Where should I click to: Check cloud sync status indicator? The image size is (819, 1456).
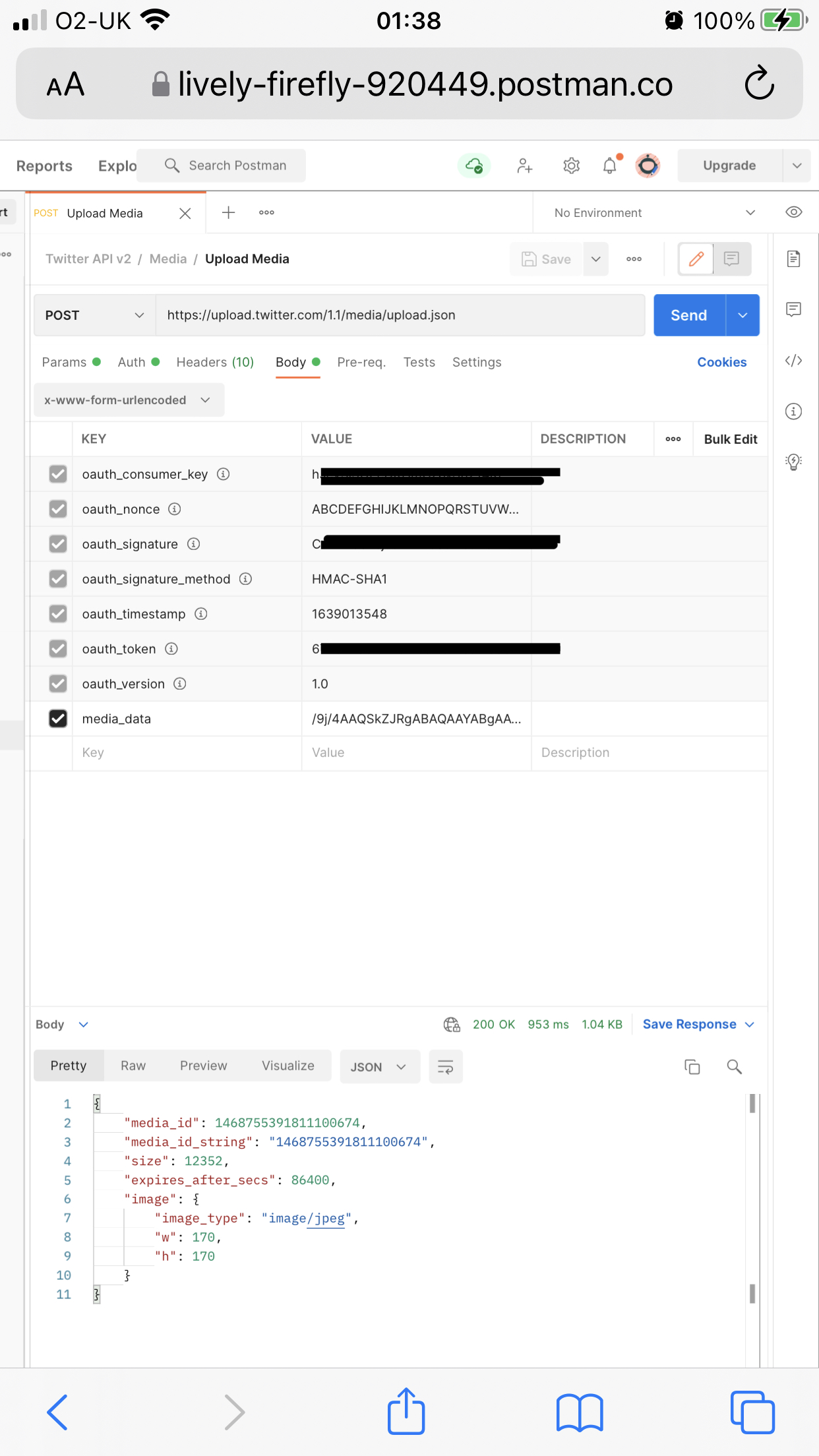click(473, 166)
